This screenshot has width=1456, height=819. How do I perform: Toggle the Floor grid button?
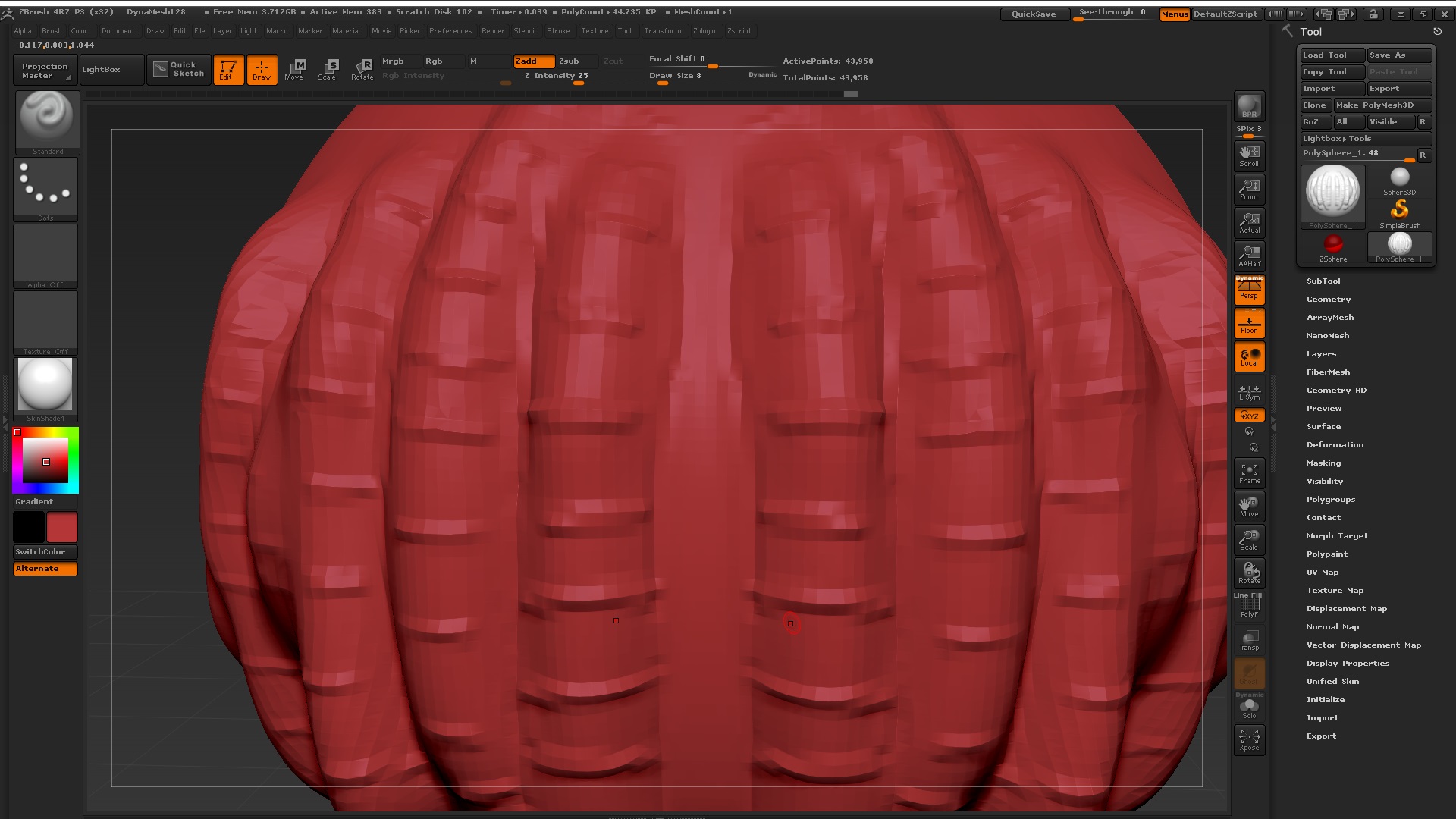pos(1249,324)
